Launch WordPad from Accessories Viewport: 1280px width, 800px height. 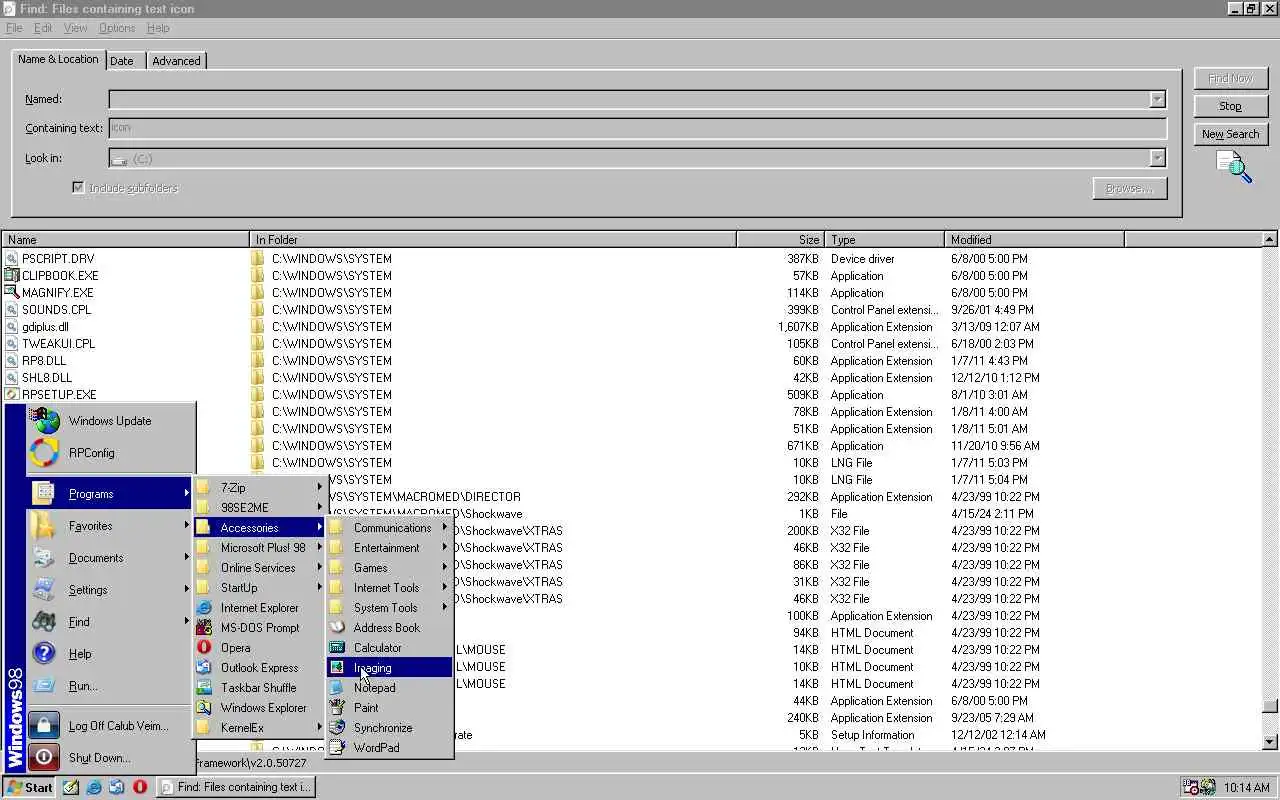tap(389, 748)
